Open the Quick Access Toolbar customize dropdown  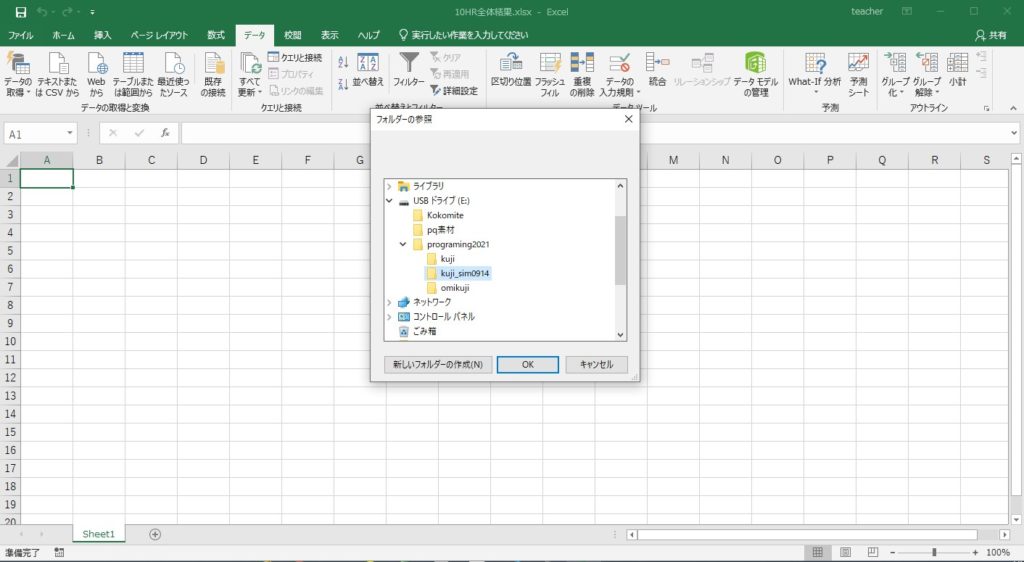(x=93, y=12)
